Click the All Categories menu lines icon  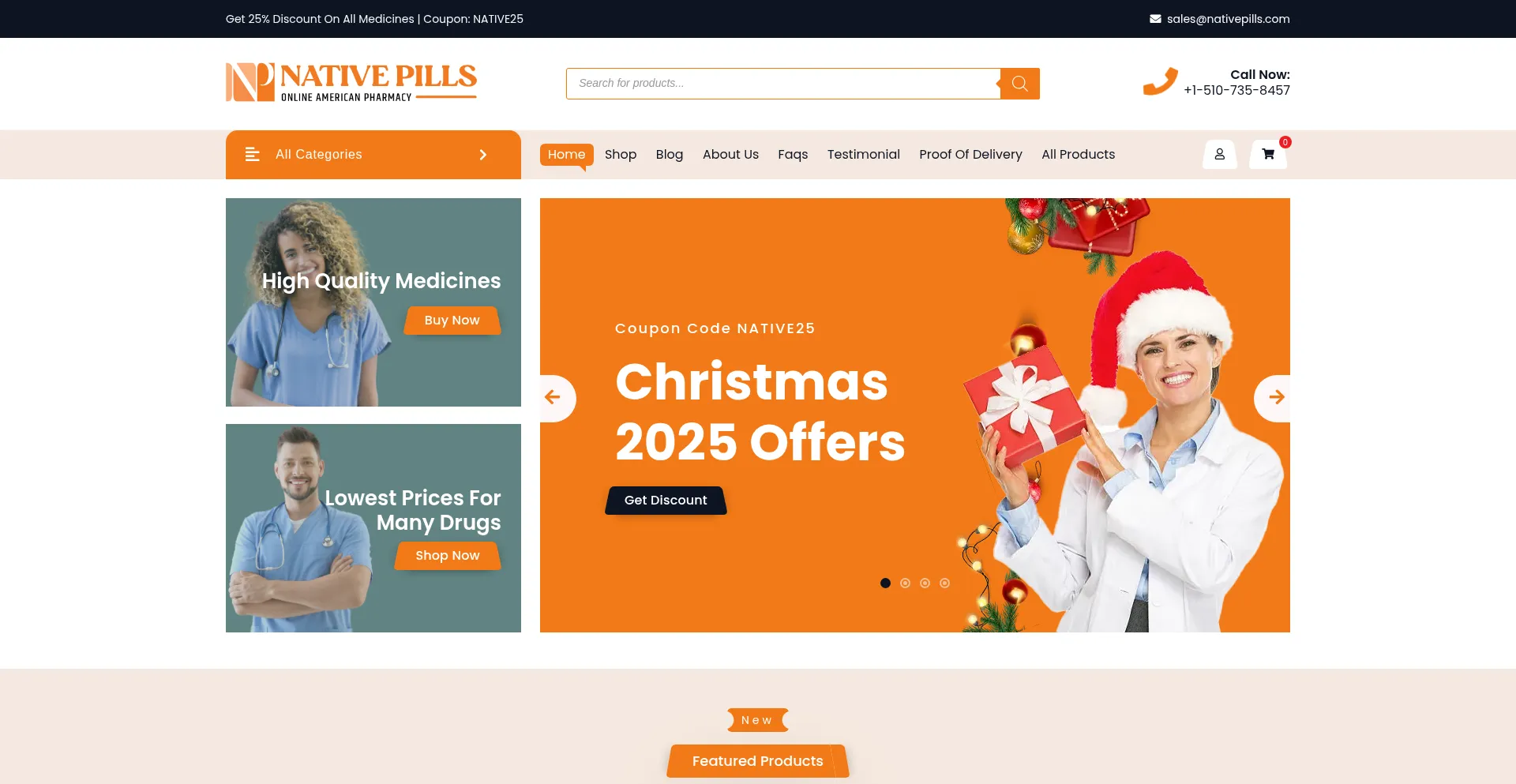[253, 155]
